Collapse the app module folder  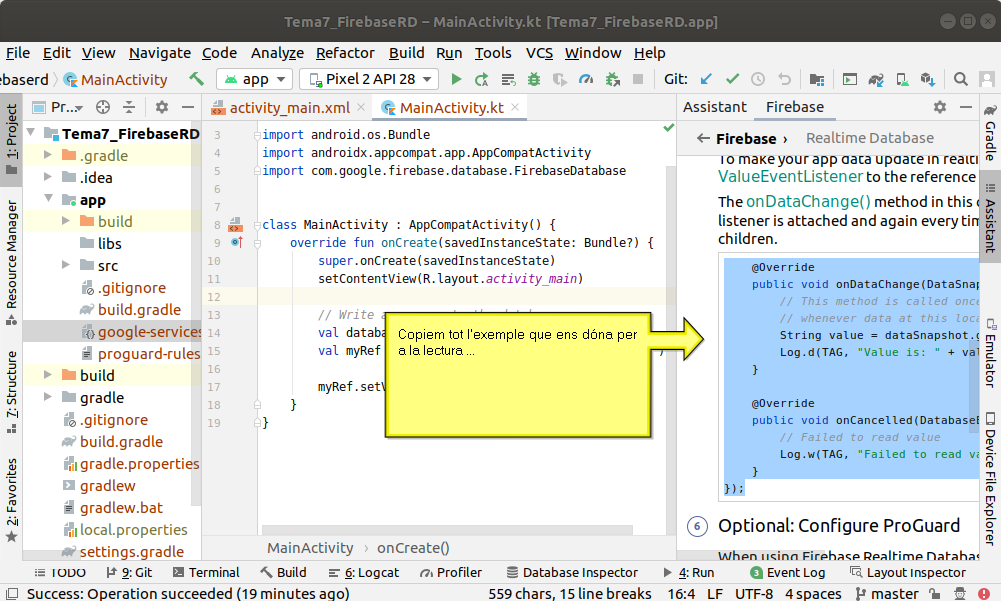48,199
